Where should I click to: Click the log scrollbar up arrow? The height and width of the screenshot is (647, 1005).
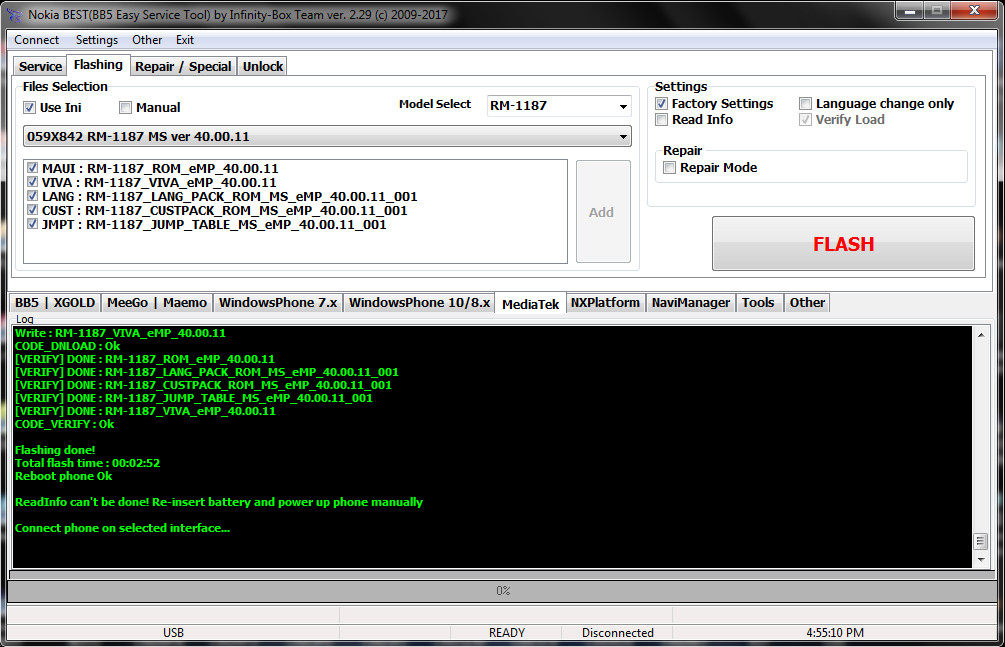[x=981, y=335]
